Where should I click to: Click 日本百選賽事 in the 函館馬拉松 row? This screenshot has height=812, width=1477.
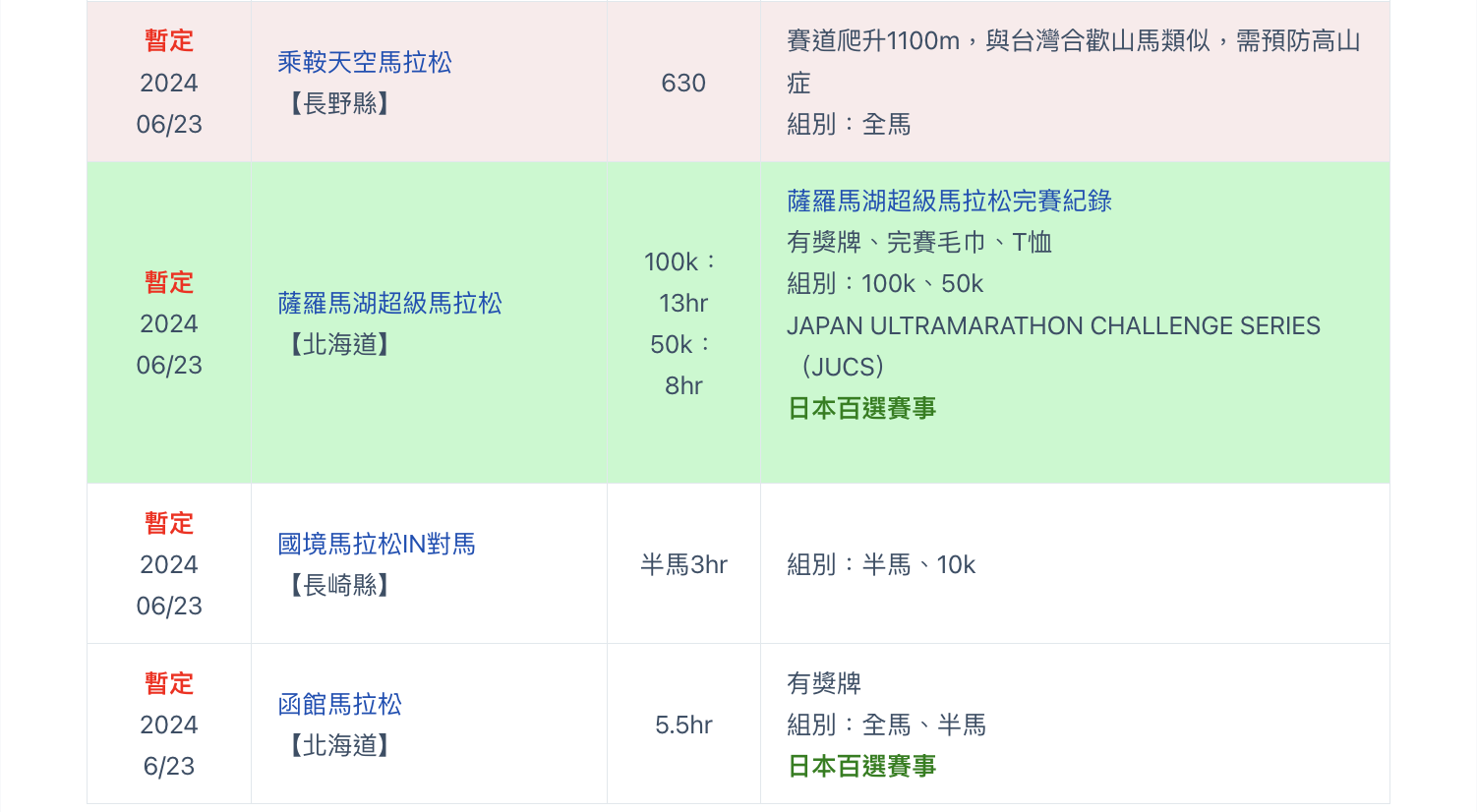[x=861, y=766]
